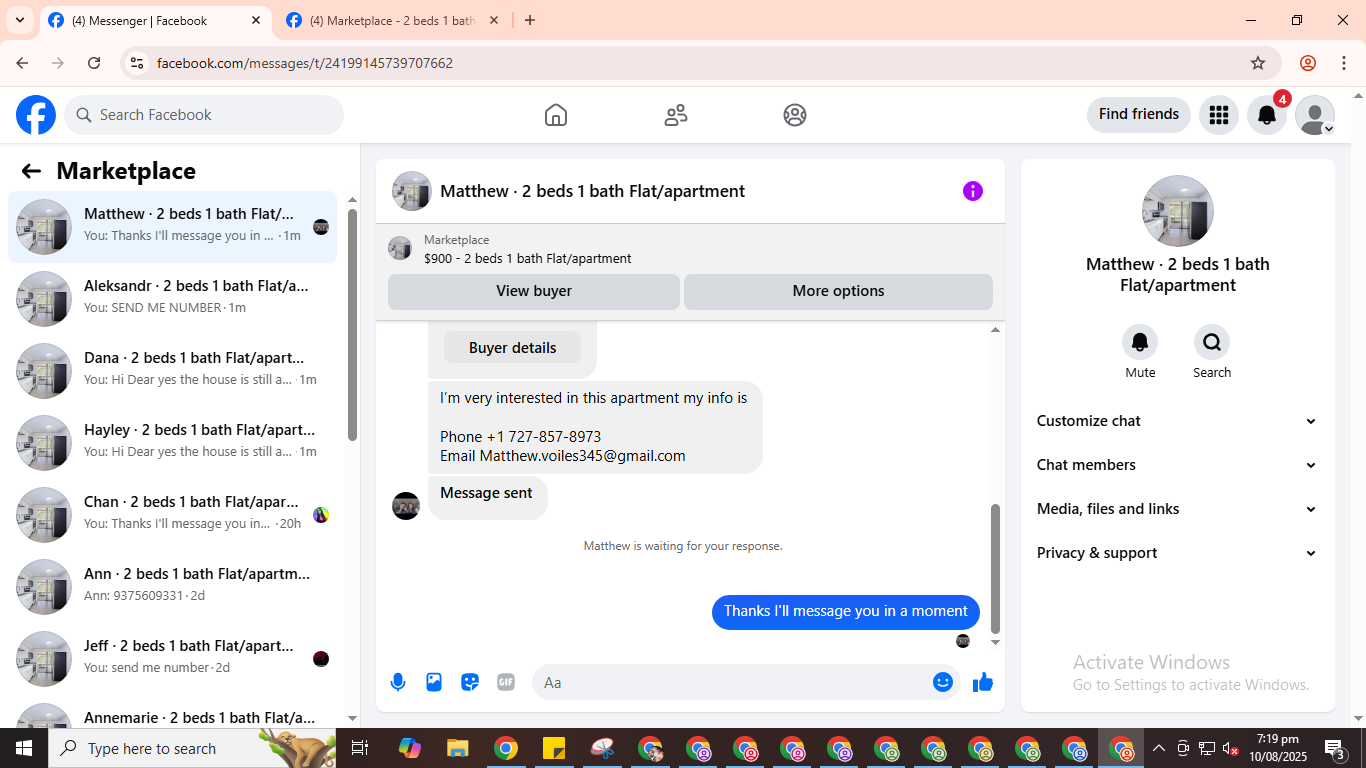Open the emoji picker smiley icon
The width and height of the screenshot is (1366, 768).
click(x=943, y=682)
